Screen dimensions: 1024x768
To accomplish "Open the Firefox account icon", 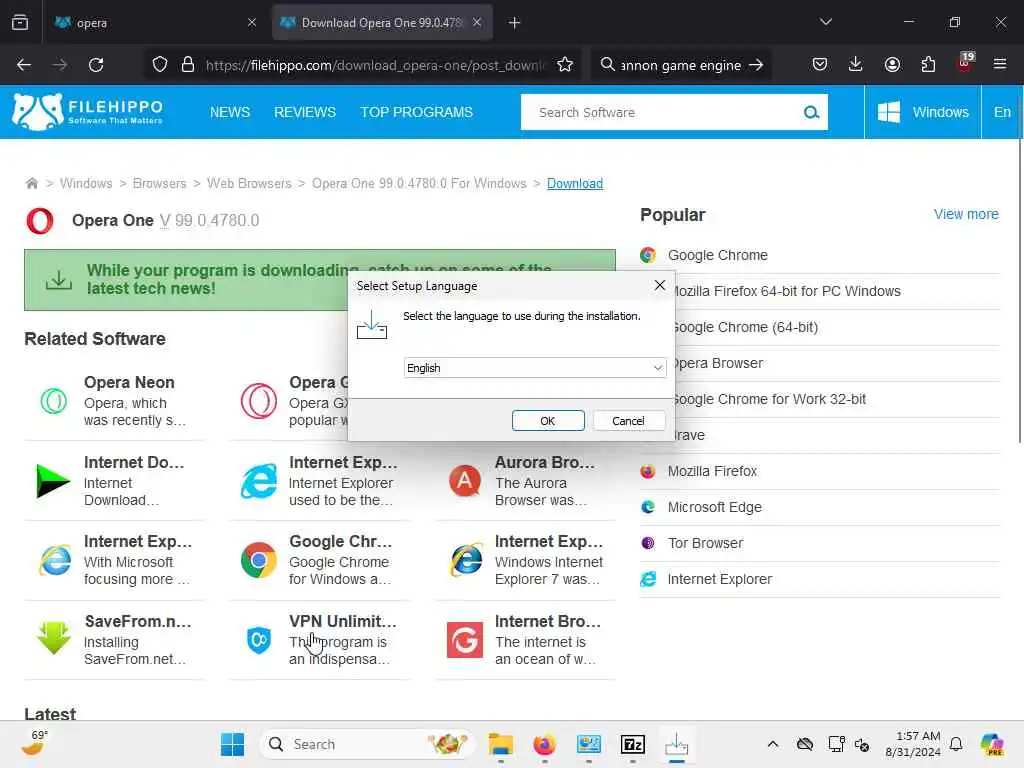I will click(x=892, y=65).
